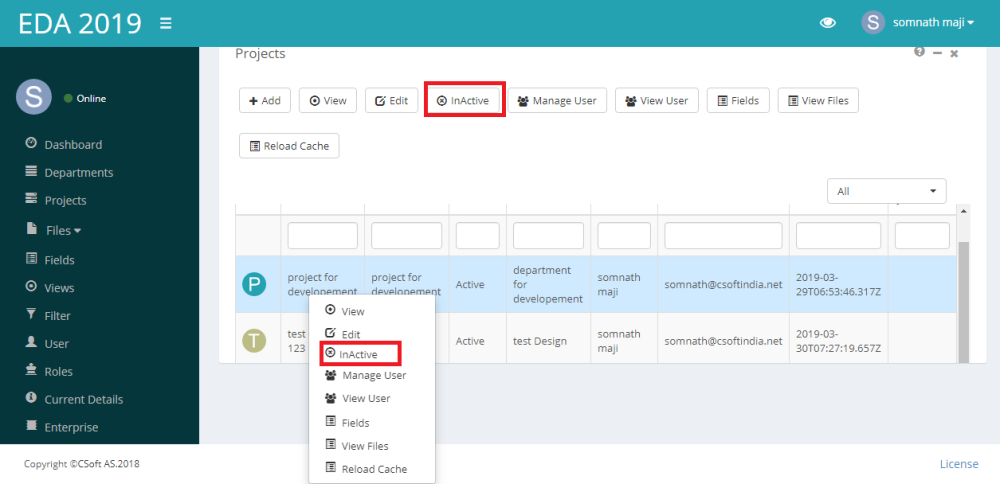
Task: Click the Fields toolbar button
Action: click(x=738, y=101)
